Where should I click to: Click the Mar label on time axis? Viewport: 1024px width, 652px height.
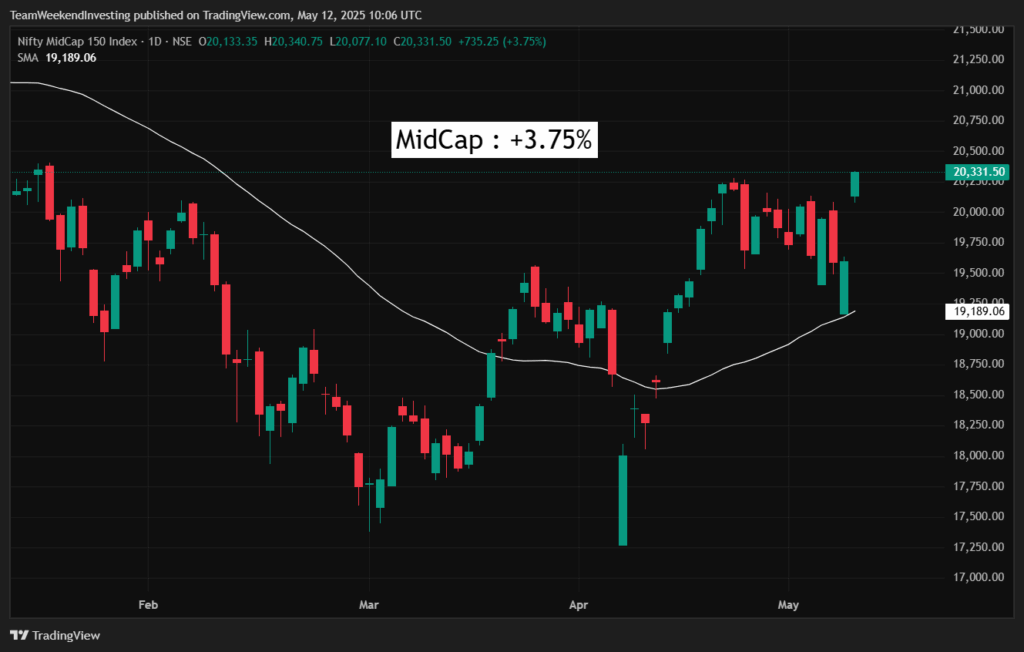[369, 604]
